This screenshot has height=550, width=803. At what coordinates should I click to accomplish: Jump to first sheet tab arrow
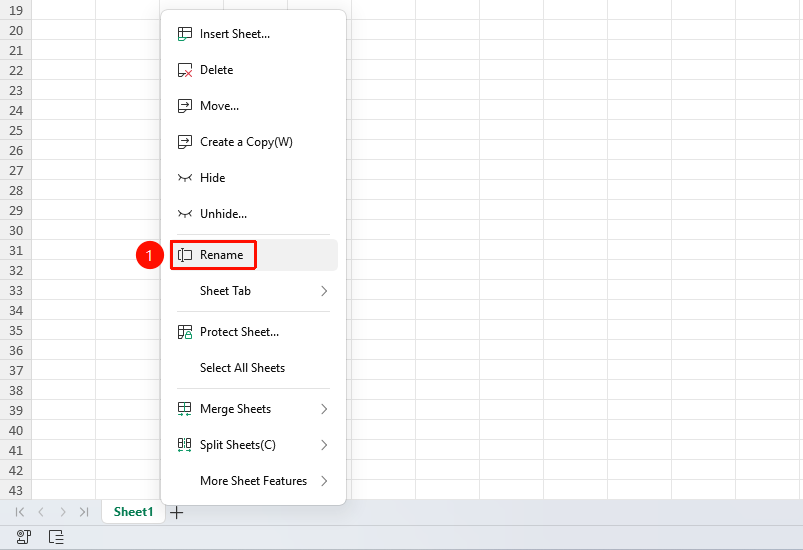coord(20,512)
